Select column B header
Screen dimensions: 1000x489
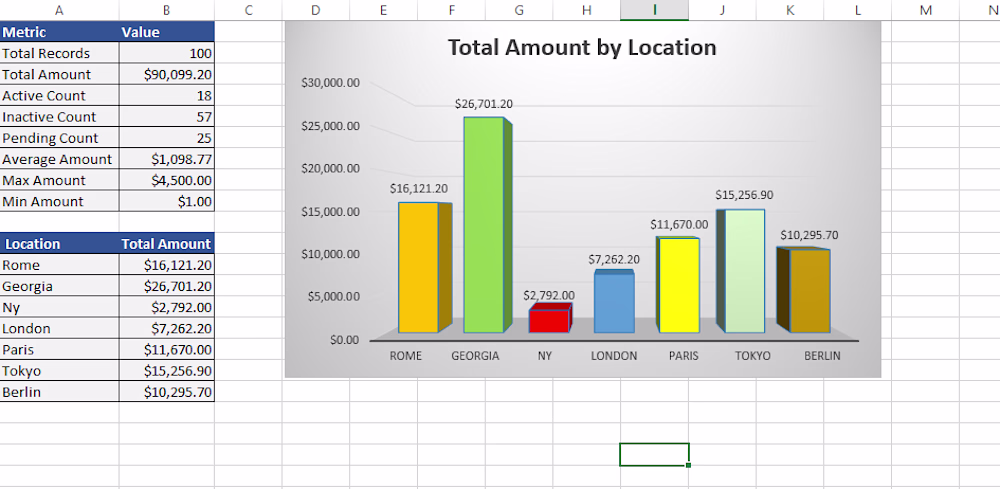click(166, 10)
